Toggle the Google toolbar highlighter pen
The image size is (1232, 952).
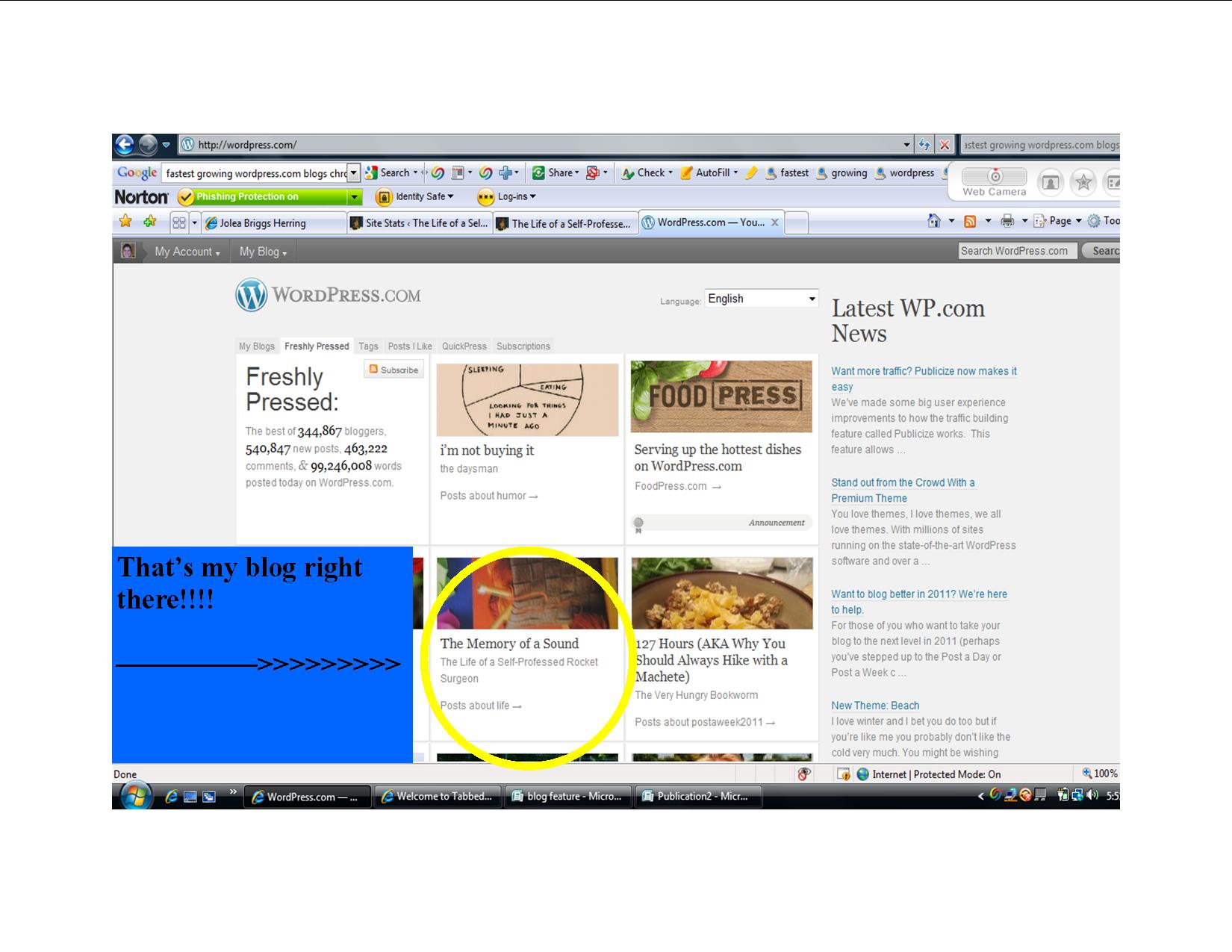751,173
